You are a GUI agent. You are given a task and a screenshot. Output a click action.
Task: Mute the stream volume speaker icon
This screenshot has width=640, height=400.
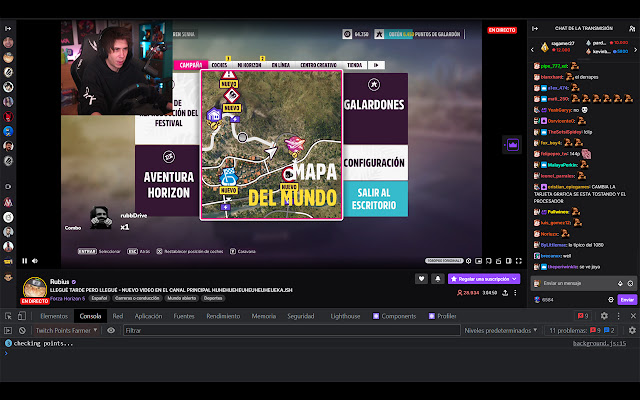[35, 261]
